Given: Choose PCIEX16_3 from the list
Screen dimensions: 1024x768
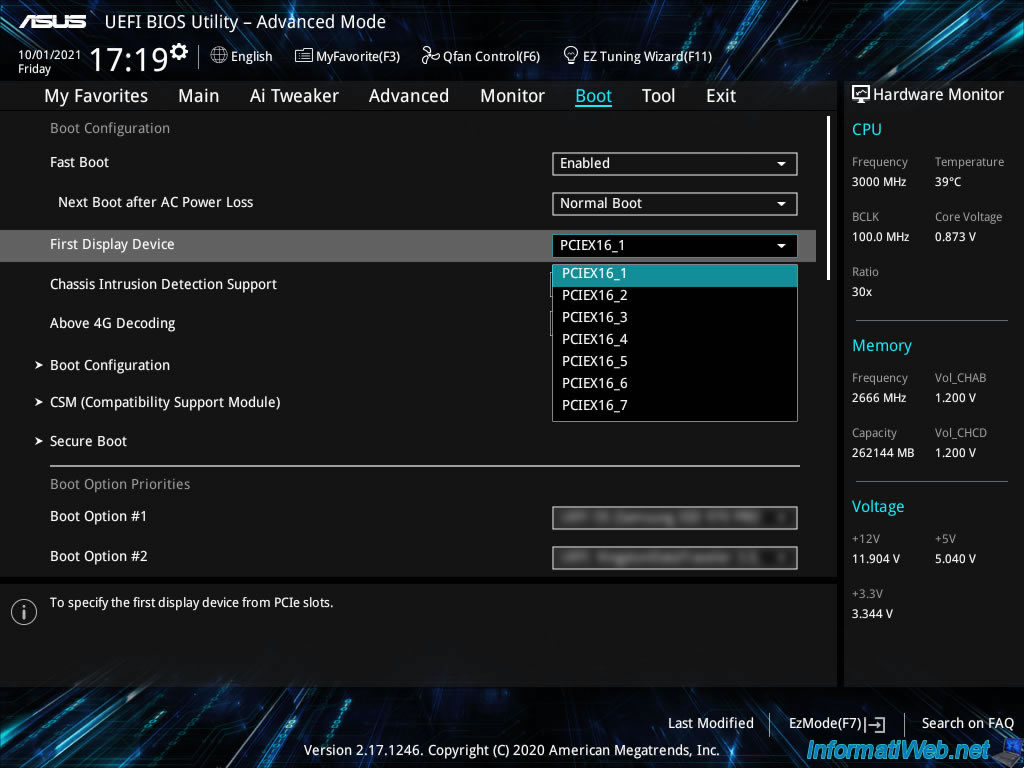Looking at the screenshot, I should [675, 317].
